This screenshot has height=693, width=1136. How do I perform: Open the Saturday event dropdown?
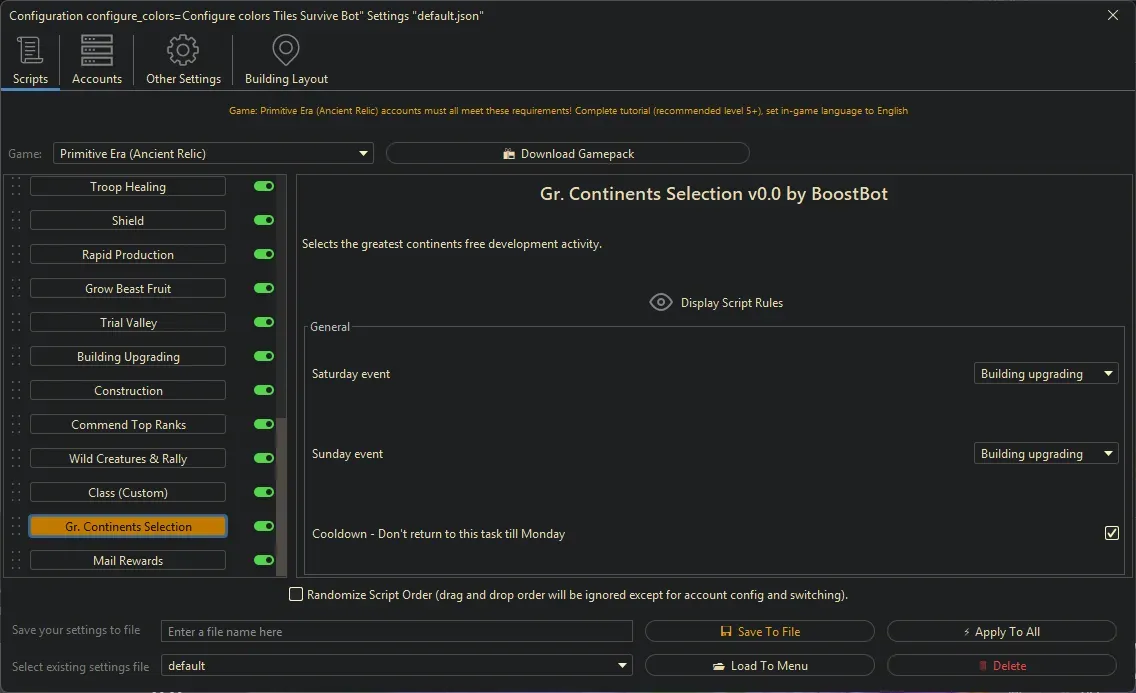pyautogui.click(x=1046, y=374)
